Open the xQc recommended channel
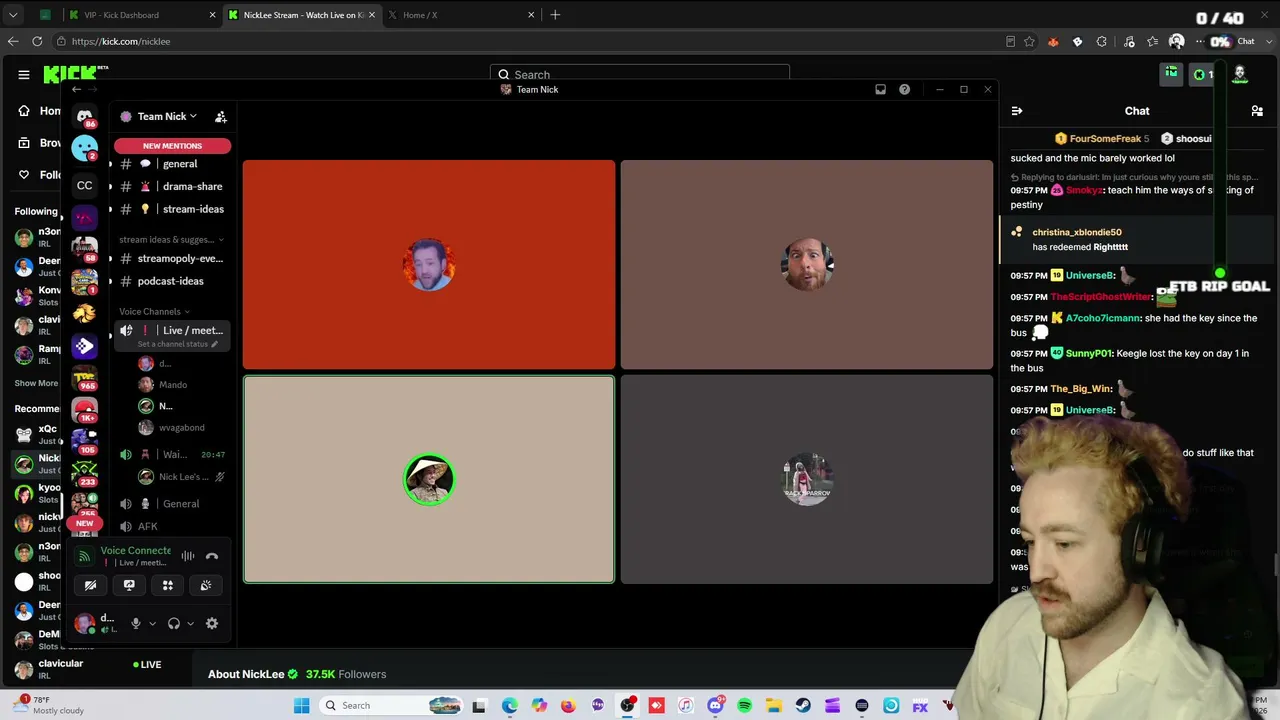Image resolution: width=1280 pixels, height=720 pixels. point(37,435)
